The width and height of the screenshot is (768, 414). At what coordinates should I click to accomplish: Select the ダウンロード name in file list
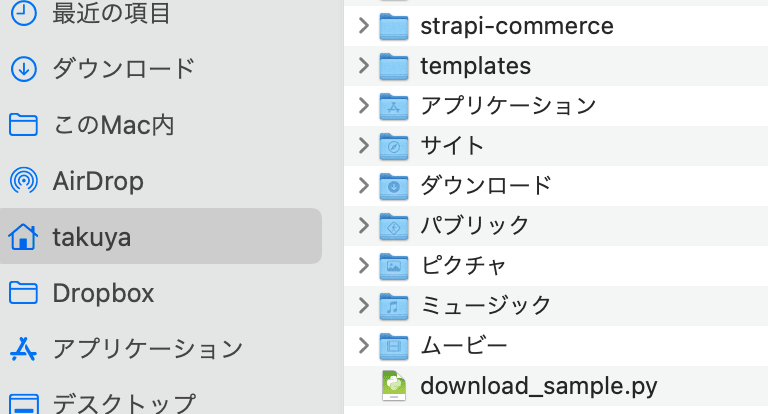[x=486, y=186]
